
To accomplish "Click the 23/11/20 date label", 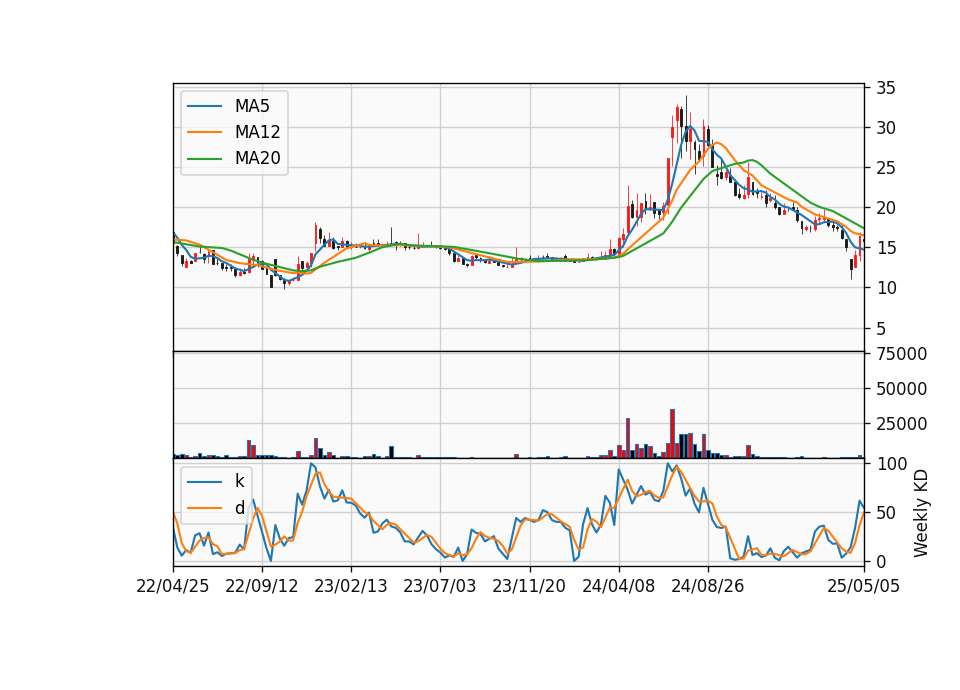I will coord(530,587).
